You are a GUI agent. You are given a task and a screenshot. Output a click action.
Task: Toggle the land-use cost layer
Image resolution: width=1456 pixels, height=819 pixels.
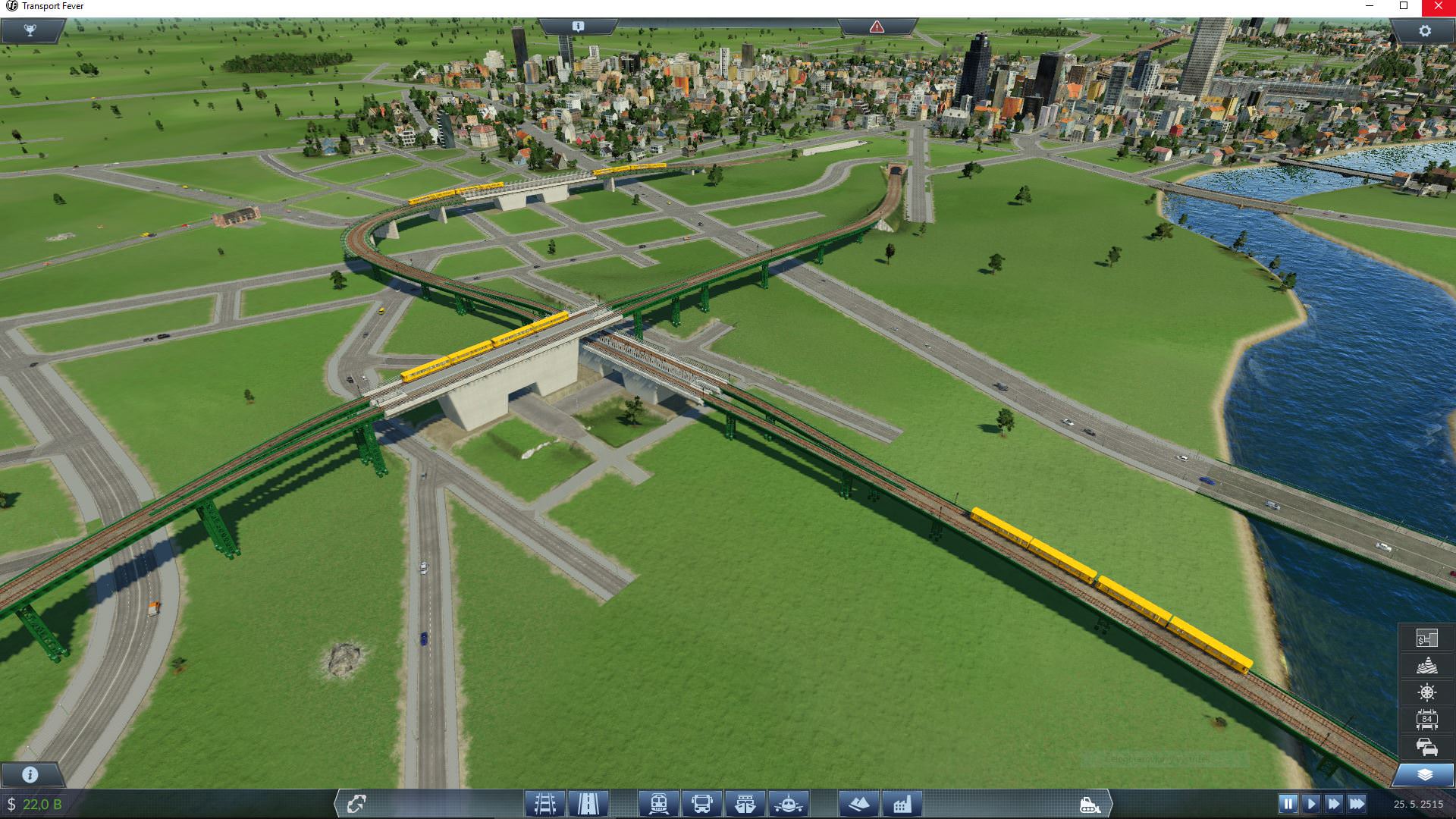[x=1426, y=639]
